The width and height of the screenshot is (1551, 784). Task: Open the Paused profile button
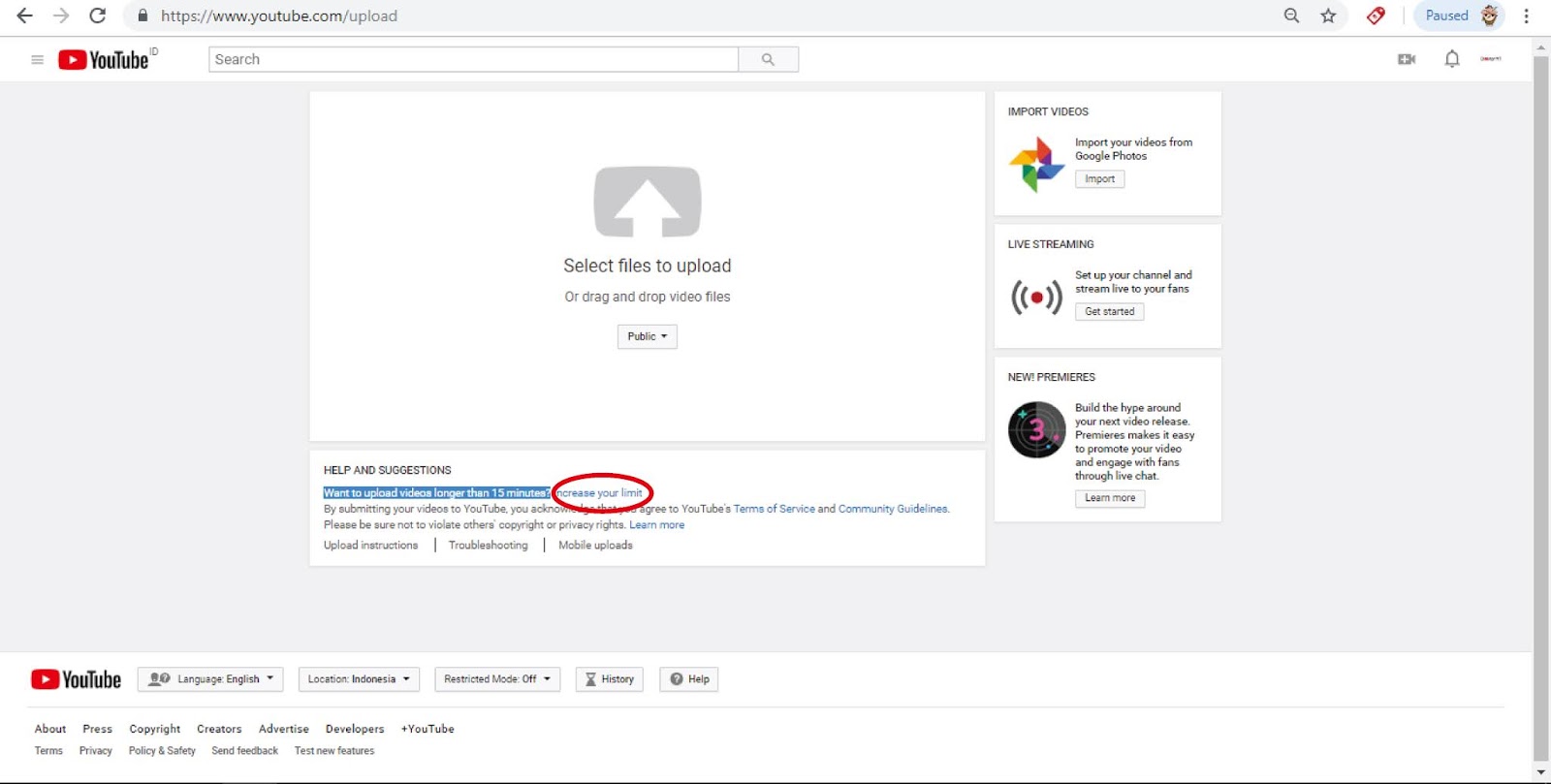1459,16
